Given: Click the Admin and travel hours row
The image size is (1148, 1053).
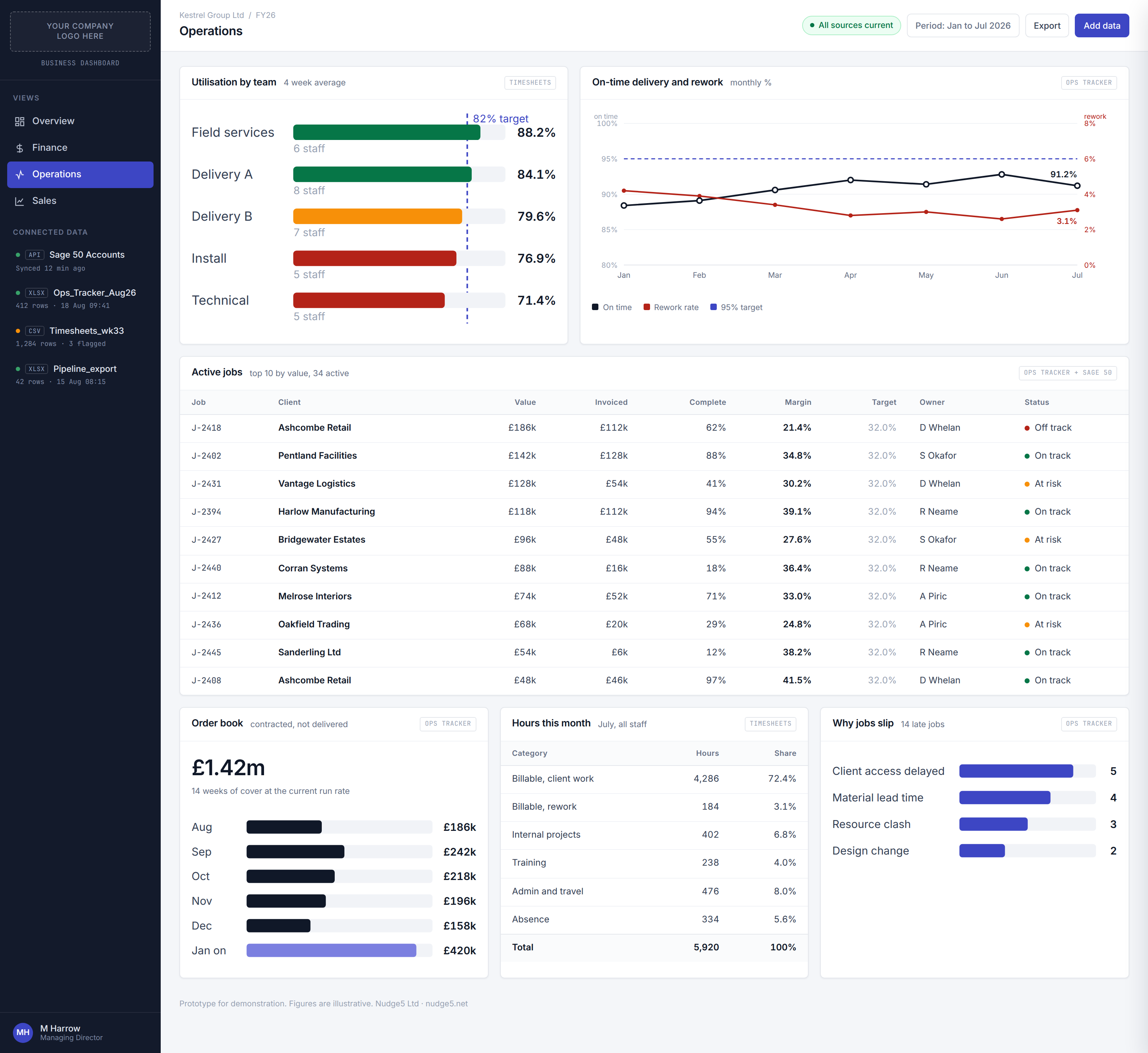Looking at the screenshot, I should click(x=654, y=892).
